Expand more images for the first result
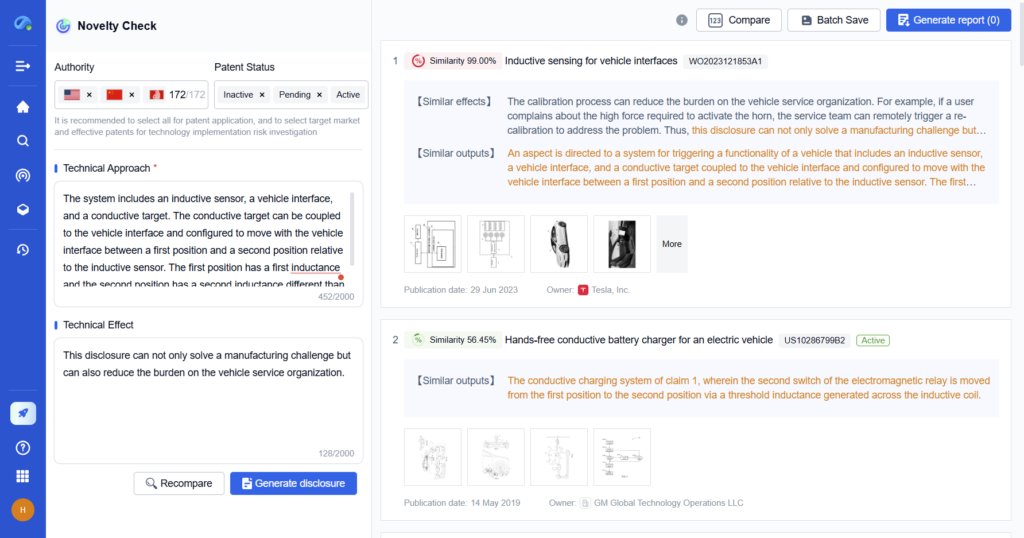 [671, 244]
